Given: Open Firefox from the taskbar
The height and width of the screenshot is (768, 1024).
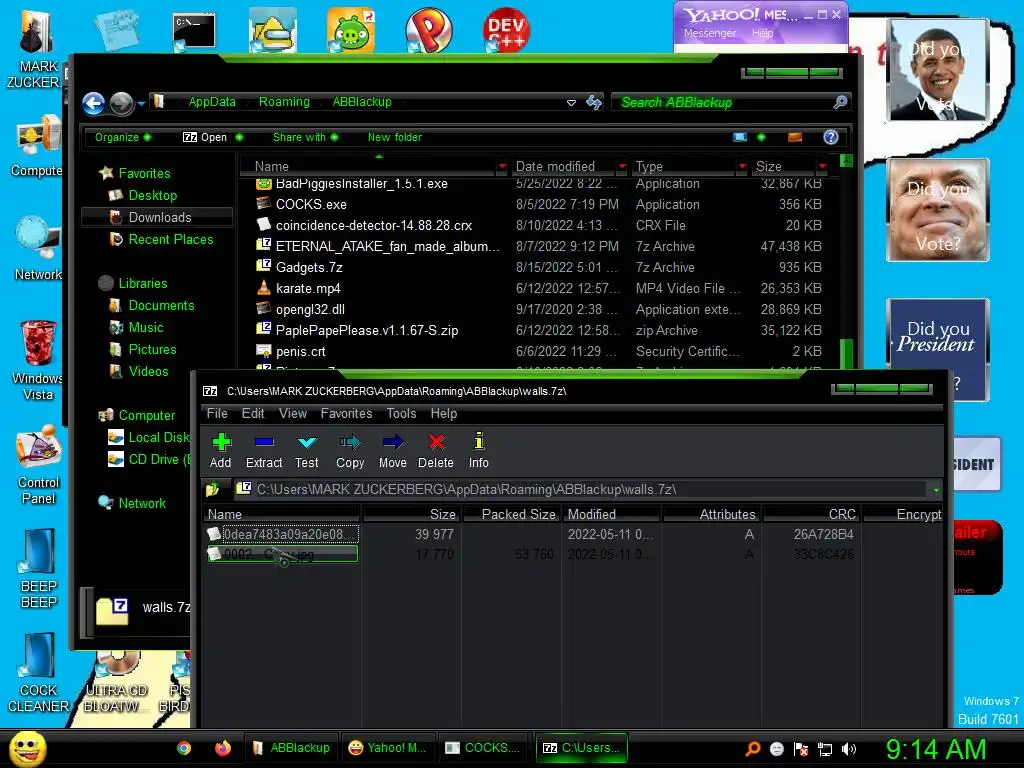Looking at the screenshot, I should (x=223, y=748).
